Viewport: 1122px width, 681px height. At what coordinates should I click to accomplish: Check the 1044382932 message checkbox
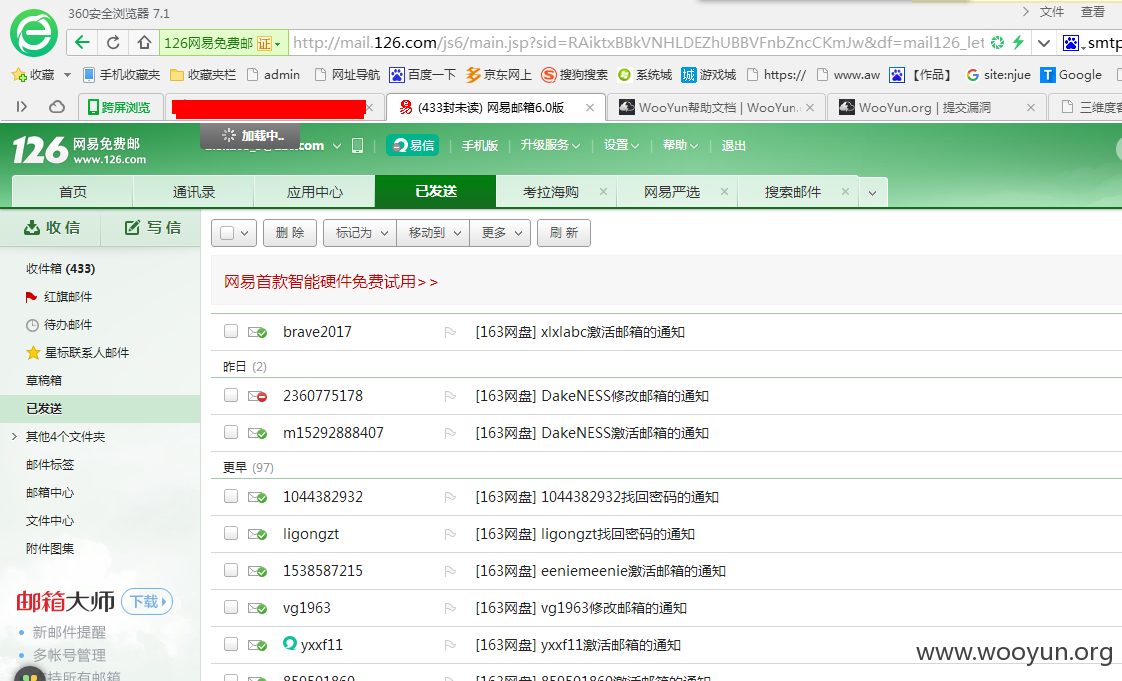tap(230, 496)
